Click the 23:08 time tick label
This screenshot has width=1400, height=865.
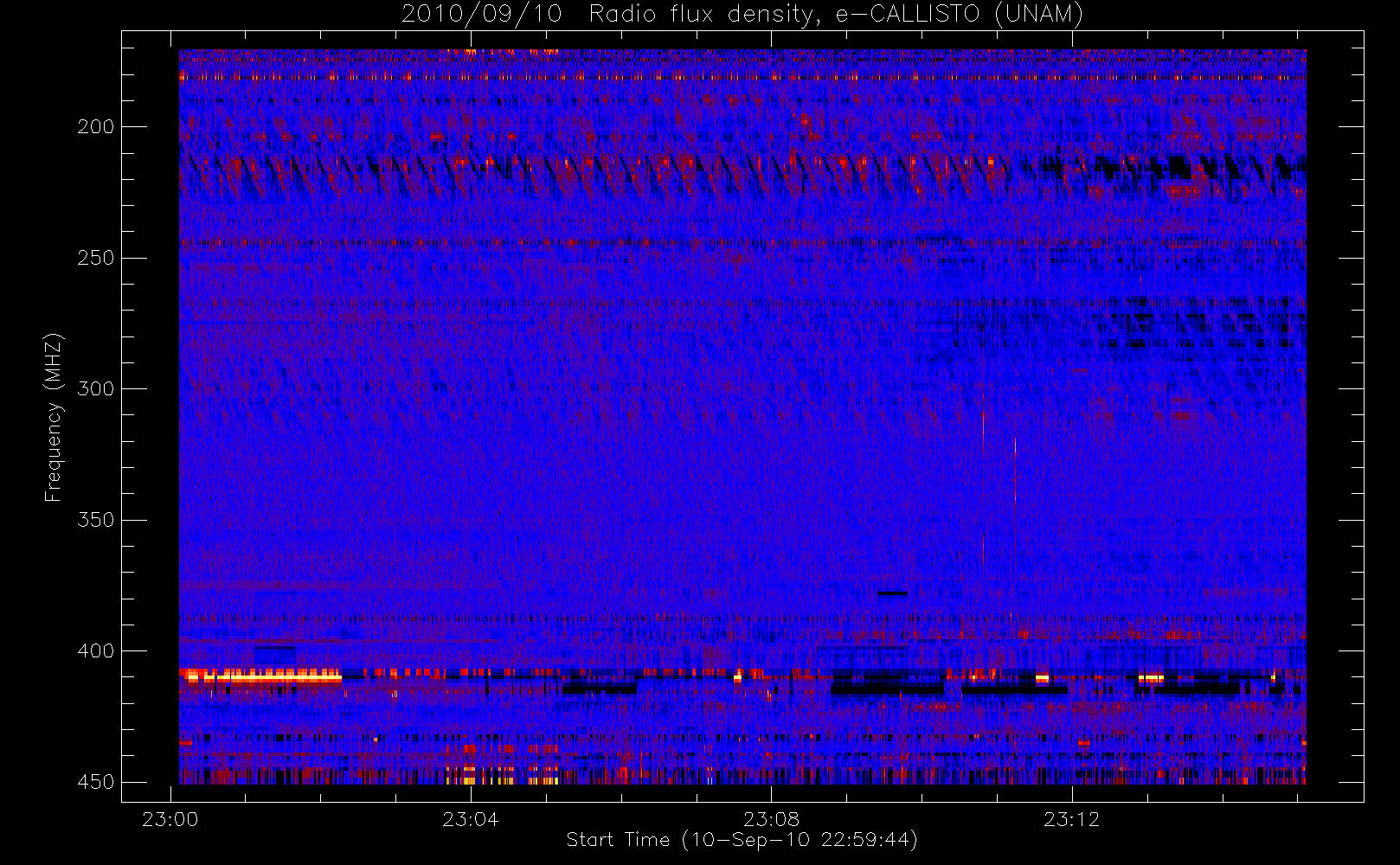(771, 819)
